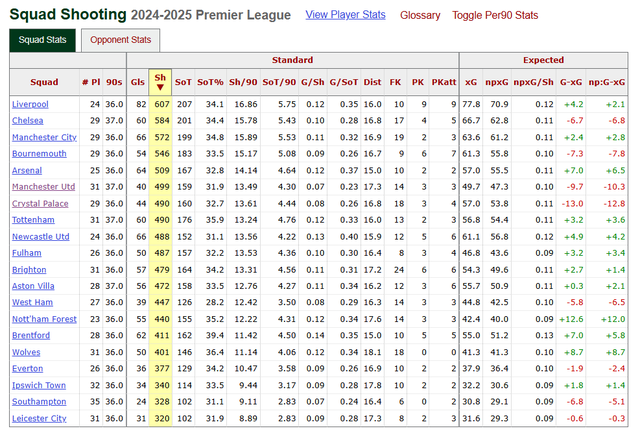Open the Nott'ham Forest squad link
The image size is (640, 433).
coord(44,319)
